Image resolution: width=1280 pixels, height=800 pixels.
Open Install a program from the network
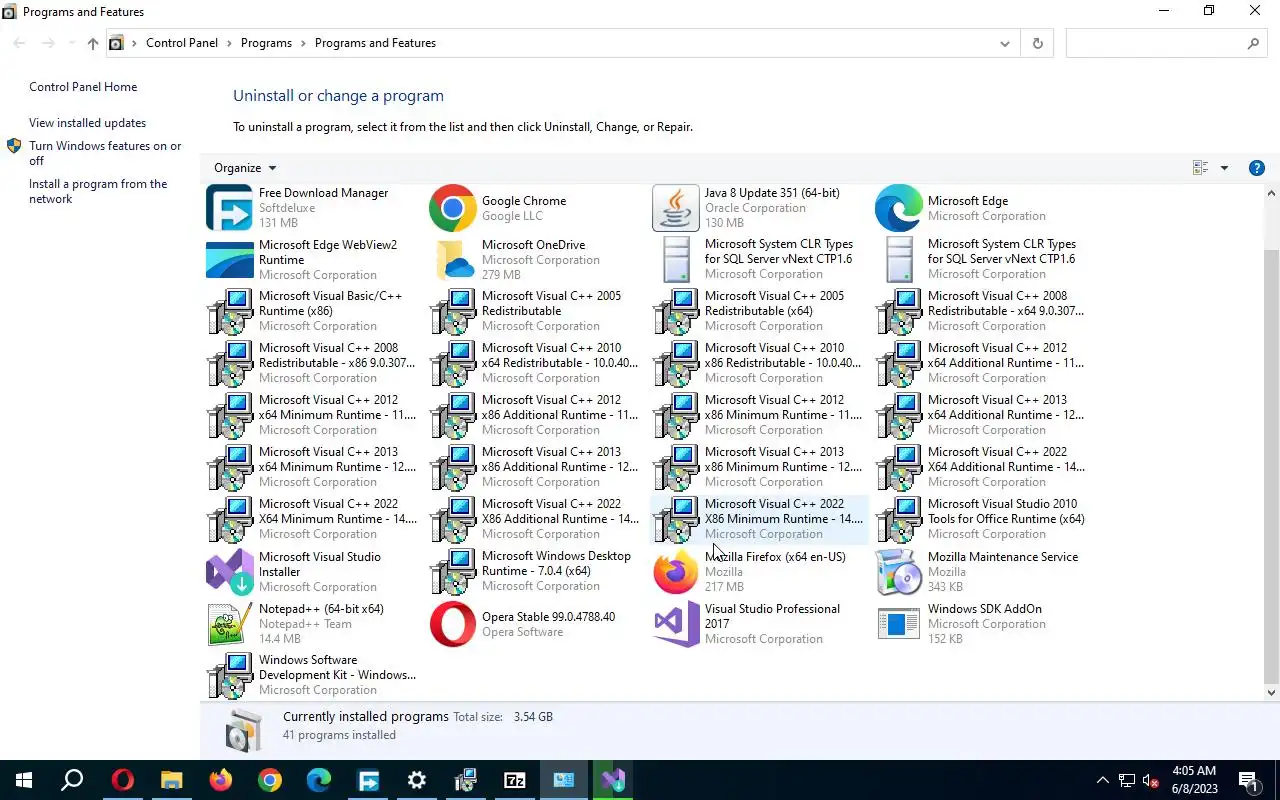pyautogui.click(x=98, y=191)
